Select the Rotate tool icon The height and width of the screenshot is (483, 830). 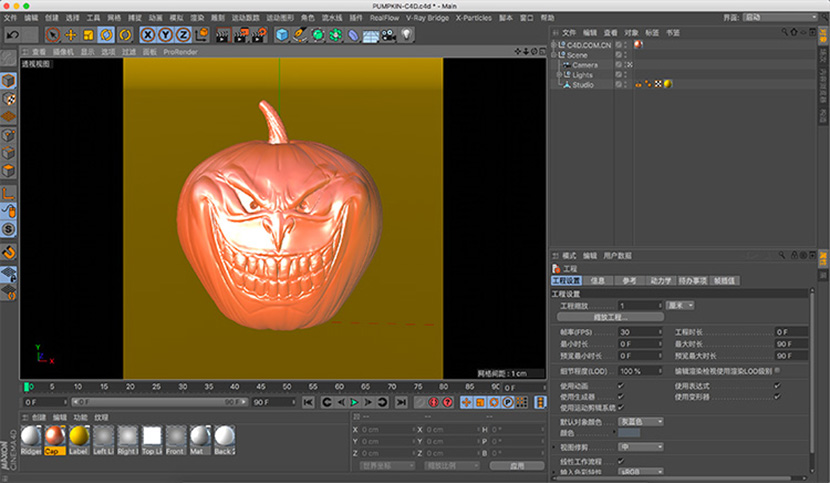point(106,35)
